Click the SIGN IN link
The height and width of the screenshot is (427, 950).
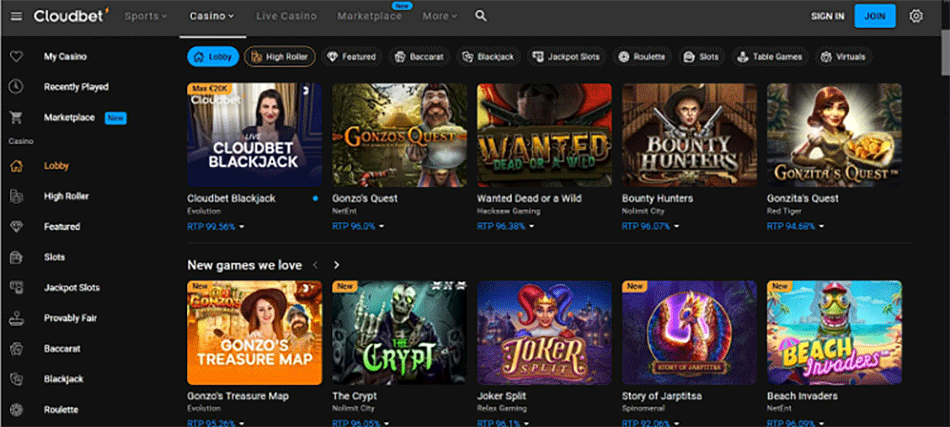827,16
